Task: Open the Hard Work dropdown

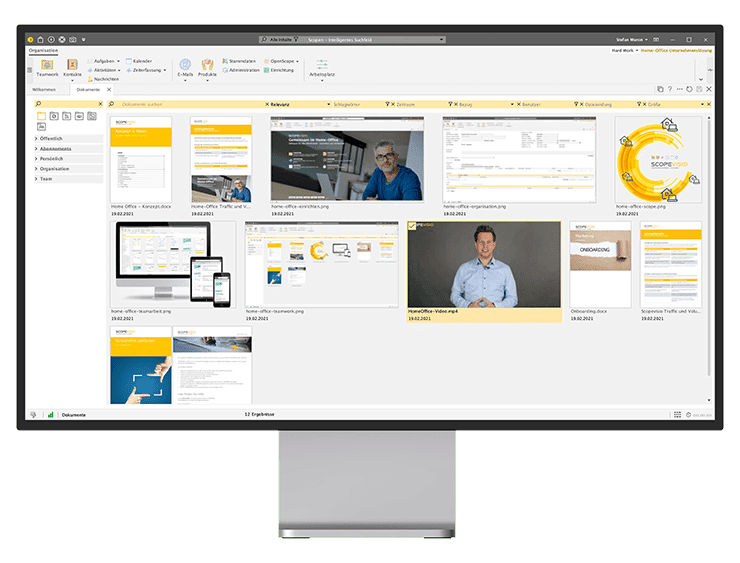Action: click(x=625, y=50)
